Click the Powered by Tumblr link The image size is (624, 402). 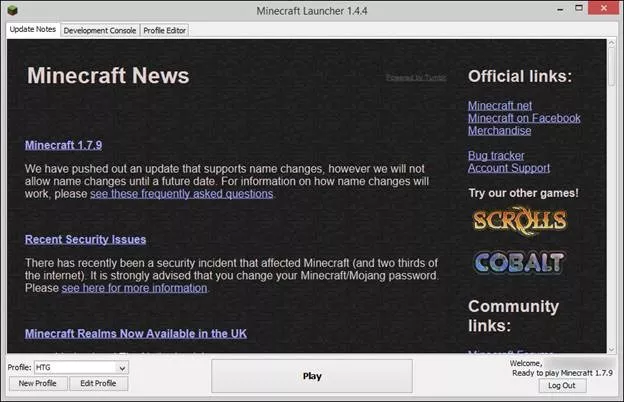[416, 77]
